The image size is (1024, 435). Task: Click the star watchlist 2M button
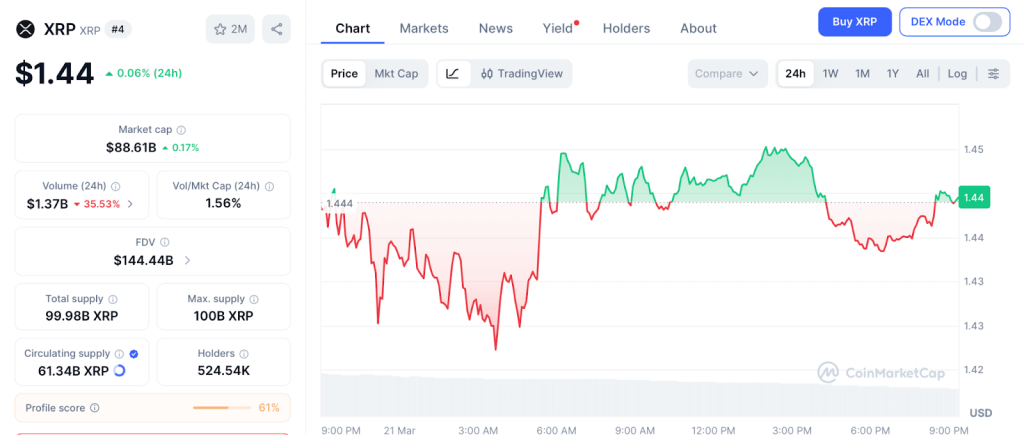(x=230, y=29)
